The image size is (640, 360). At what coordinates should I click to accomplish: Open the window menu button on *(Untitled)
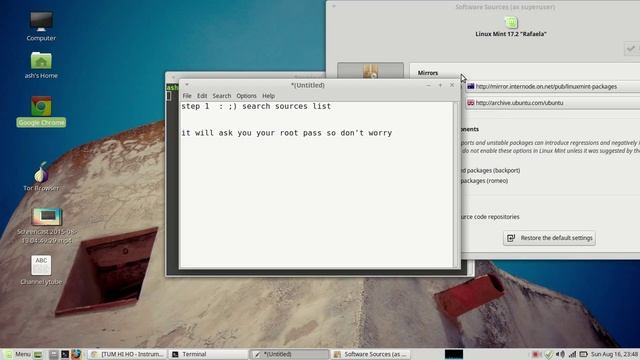(187, 85)
